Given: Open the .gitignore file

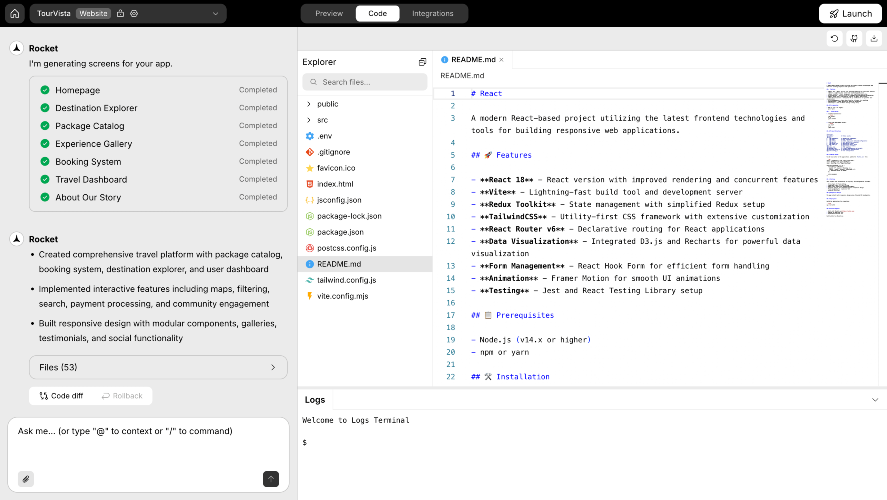Looking at the screenshot, I should coord(365,152).
